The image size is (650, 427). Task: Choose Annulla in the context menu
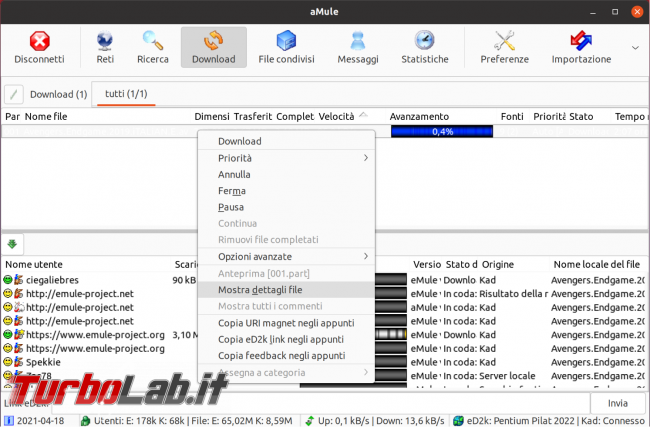click(286, 174)
